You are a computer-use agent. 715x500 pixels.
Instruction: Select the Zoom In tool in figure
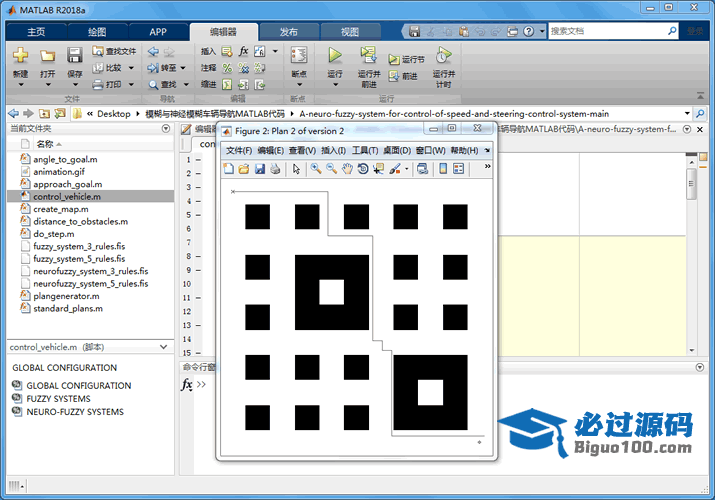(x=316, y=169)
